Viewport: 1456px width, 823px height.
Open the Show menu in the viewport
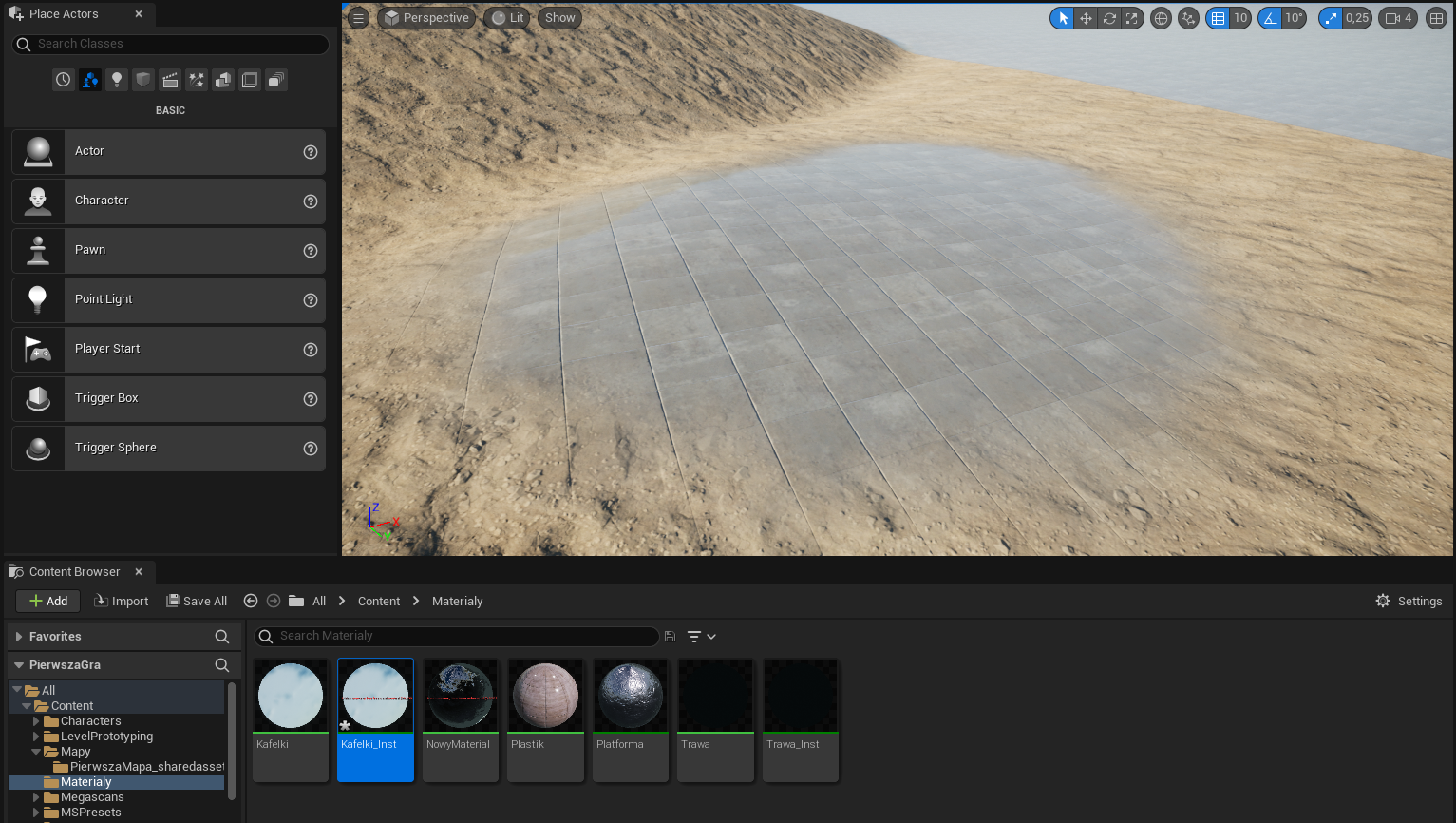[559, 17]
